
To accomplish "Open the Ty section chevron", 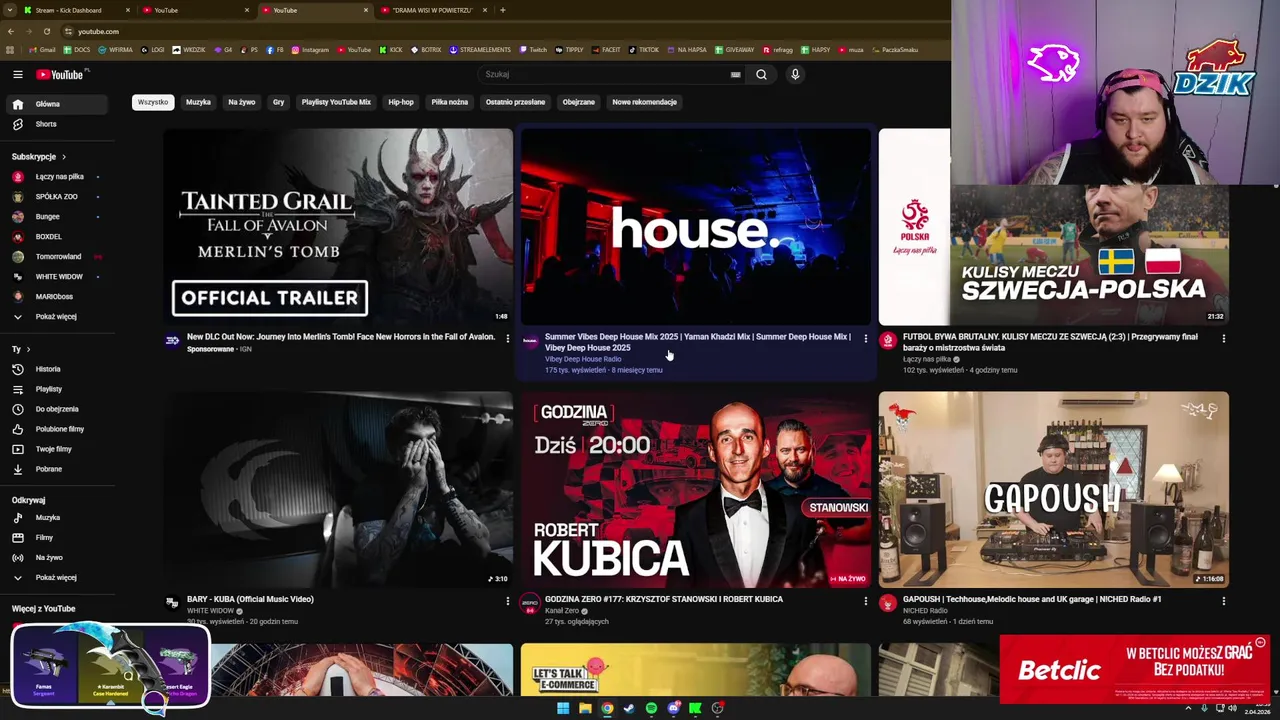I will (28, 349).
